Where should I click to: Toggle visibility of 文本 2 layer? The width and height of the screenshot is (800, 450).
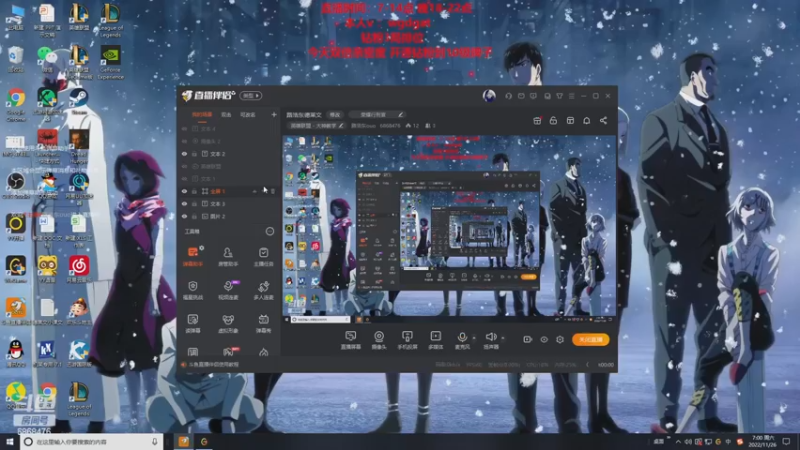point(184,154)
